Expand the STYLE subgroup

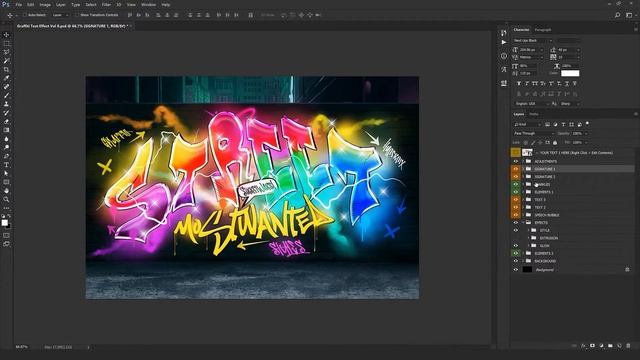(529, 230)
